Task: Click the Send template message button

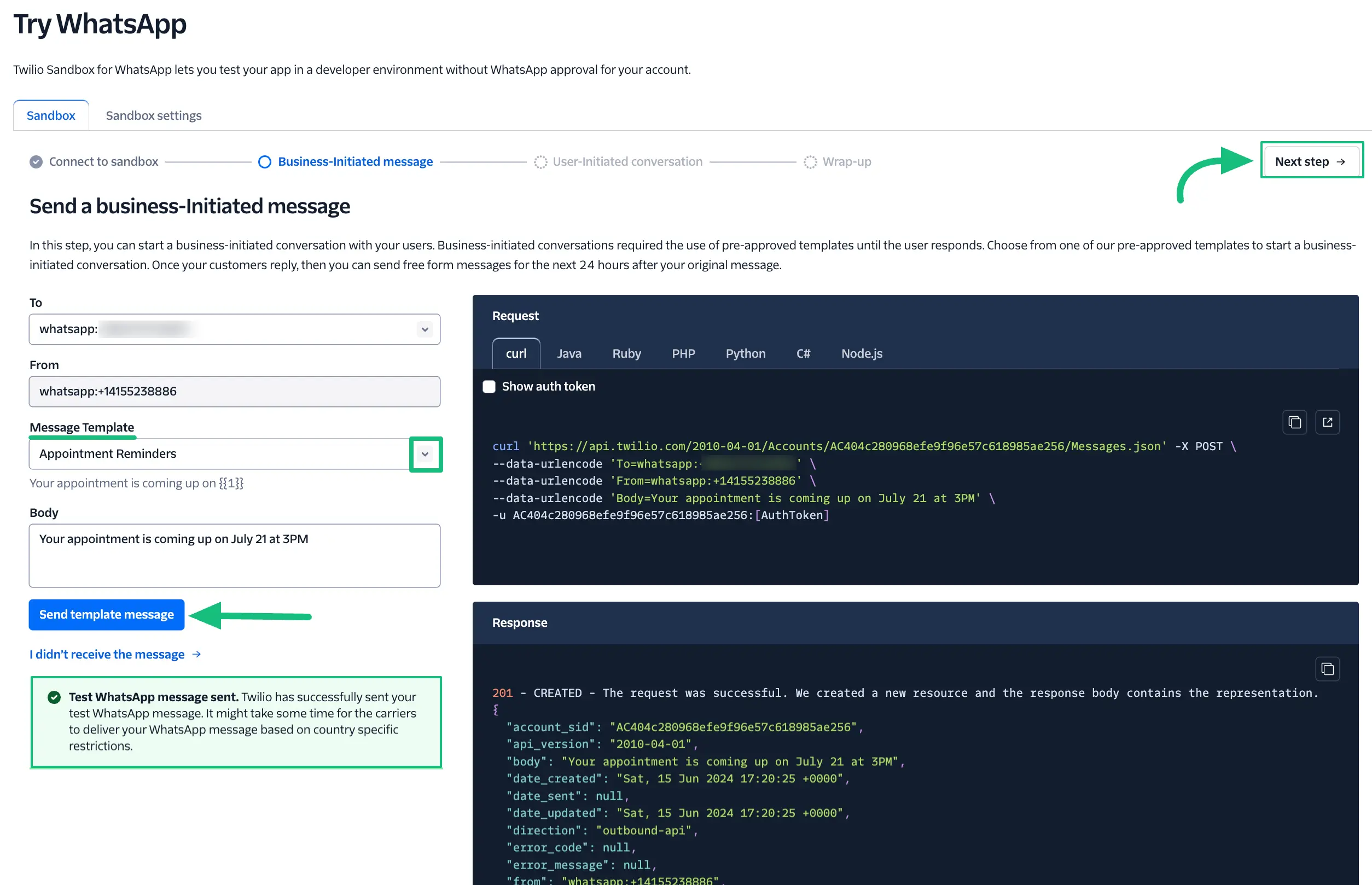Action: [106, 614]
